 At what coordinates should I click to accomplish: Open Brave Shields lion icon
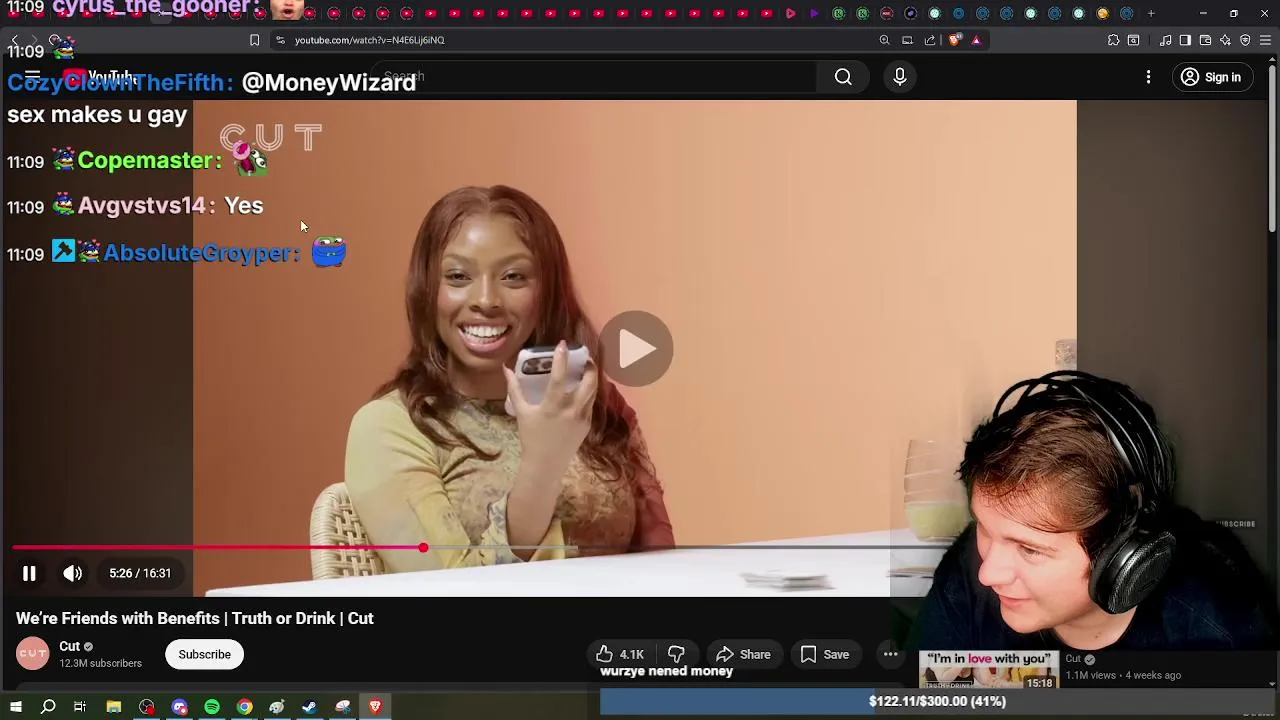[954, 40]
